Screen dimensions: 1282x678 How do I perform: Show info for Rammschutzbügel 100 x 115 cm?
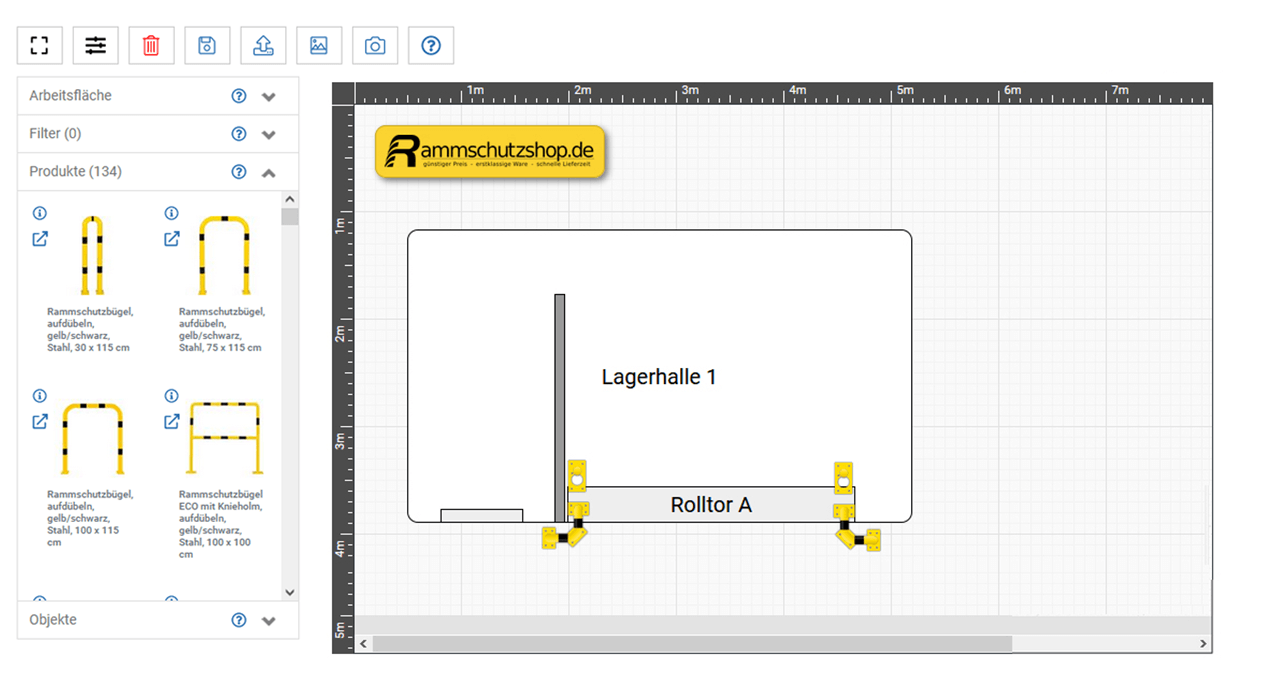click(40, 396)
